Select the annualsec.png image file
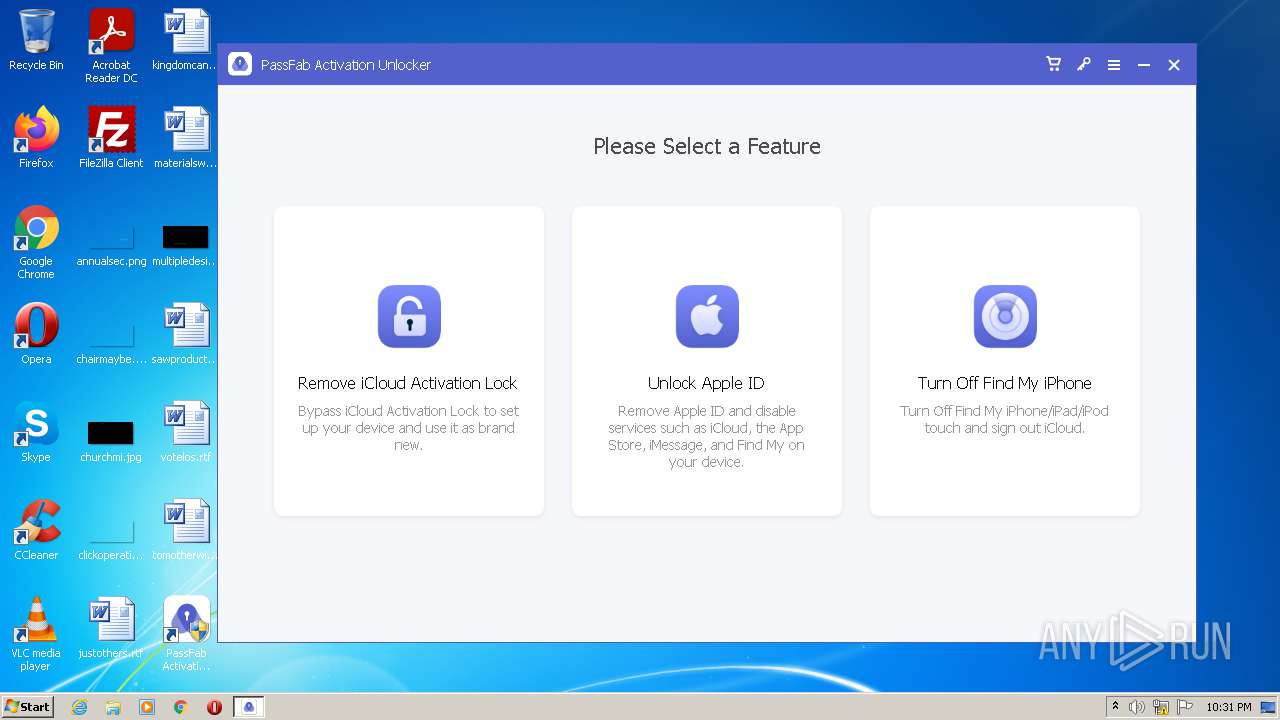The height and width of the screenshot is (720, 1280). pyautogui.click(x=111, y=245)
